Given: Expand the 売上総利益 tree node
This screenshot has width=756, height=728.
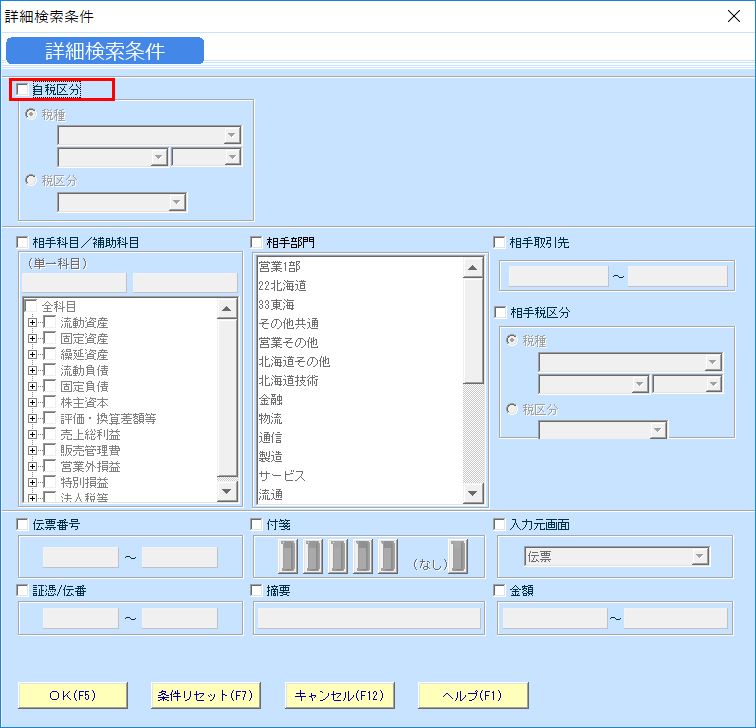Looking at the screenshot, I should tap(32, 434).
